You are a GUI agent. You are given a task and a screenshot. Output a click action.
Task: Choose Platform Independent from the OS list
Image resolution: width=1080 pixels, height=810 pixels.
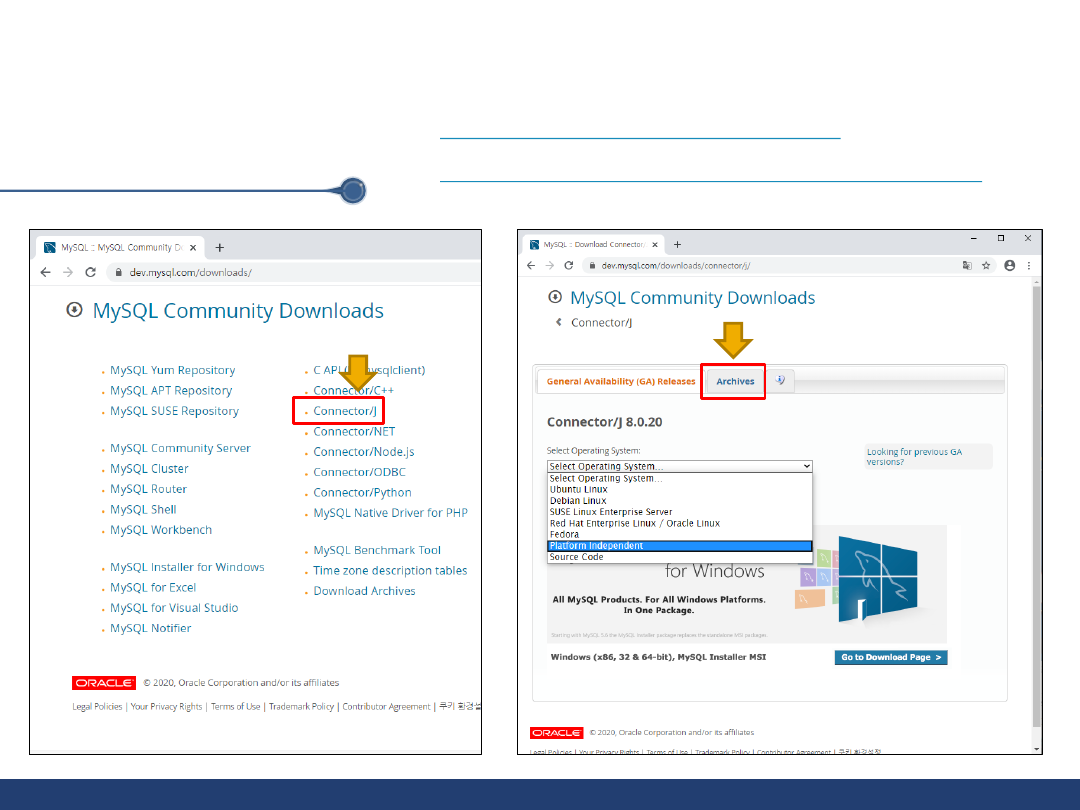tap(679, 546)
